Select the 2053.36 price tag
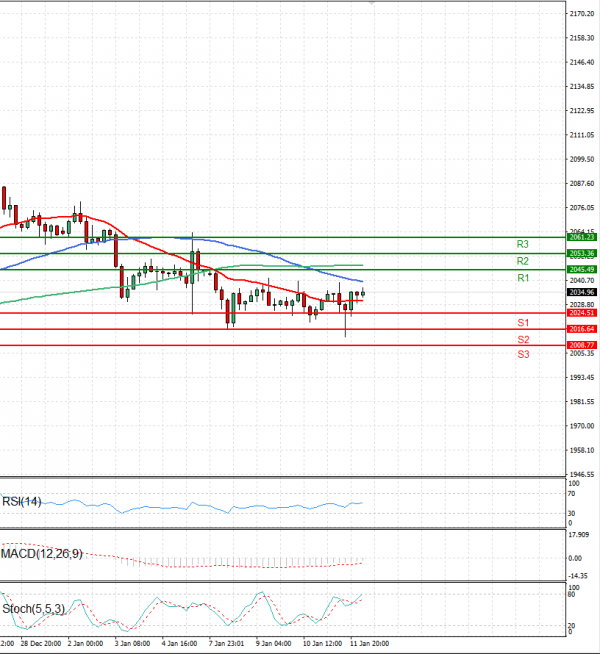 coord(582,253)
